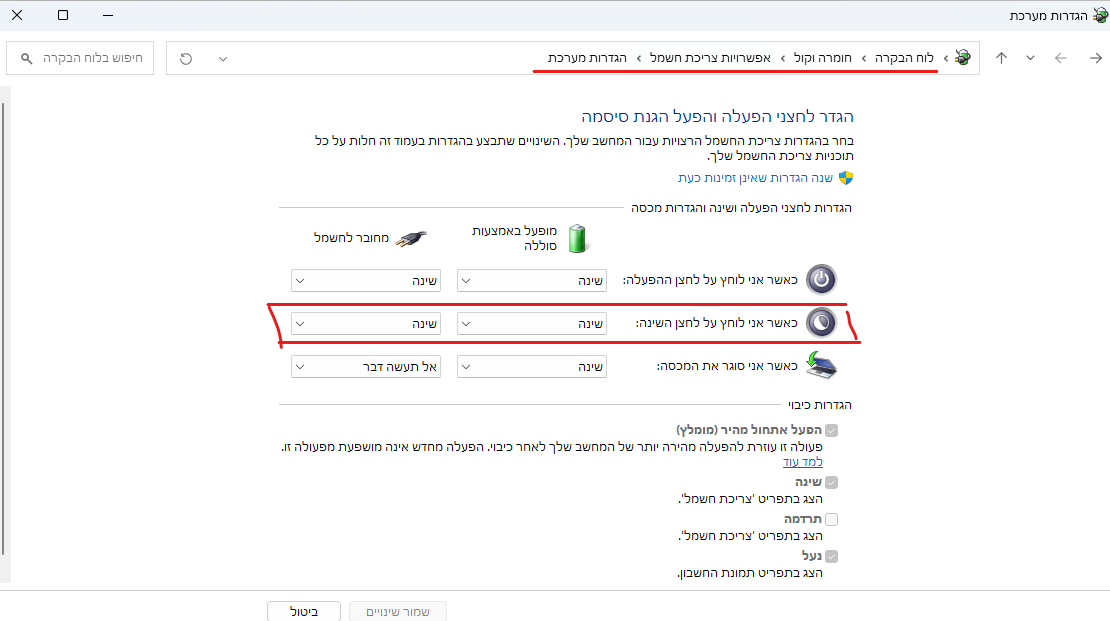Open power button plugged-in dropdown
Image resolution: width=1110 pixels, height=621 pixels.
pos(366,280)
